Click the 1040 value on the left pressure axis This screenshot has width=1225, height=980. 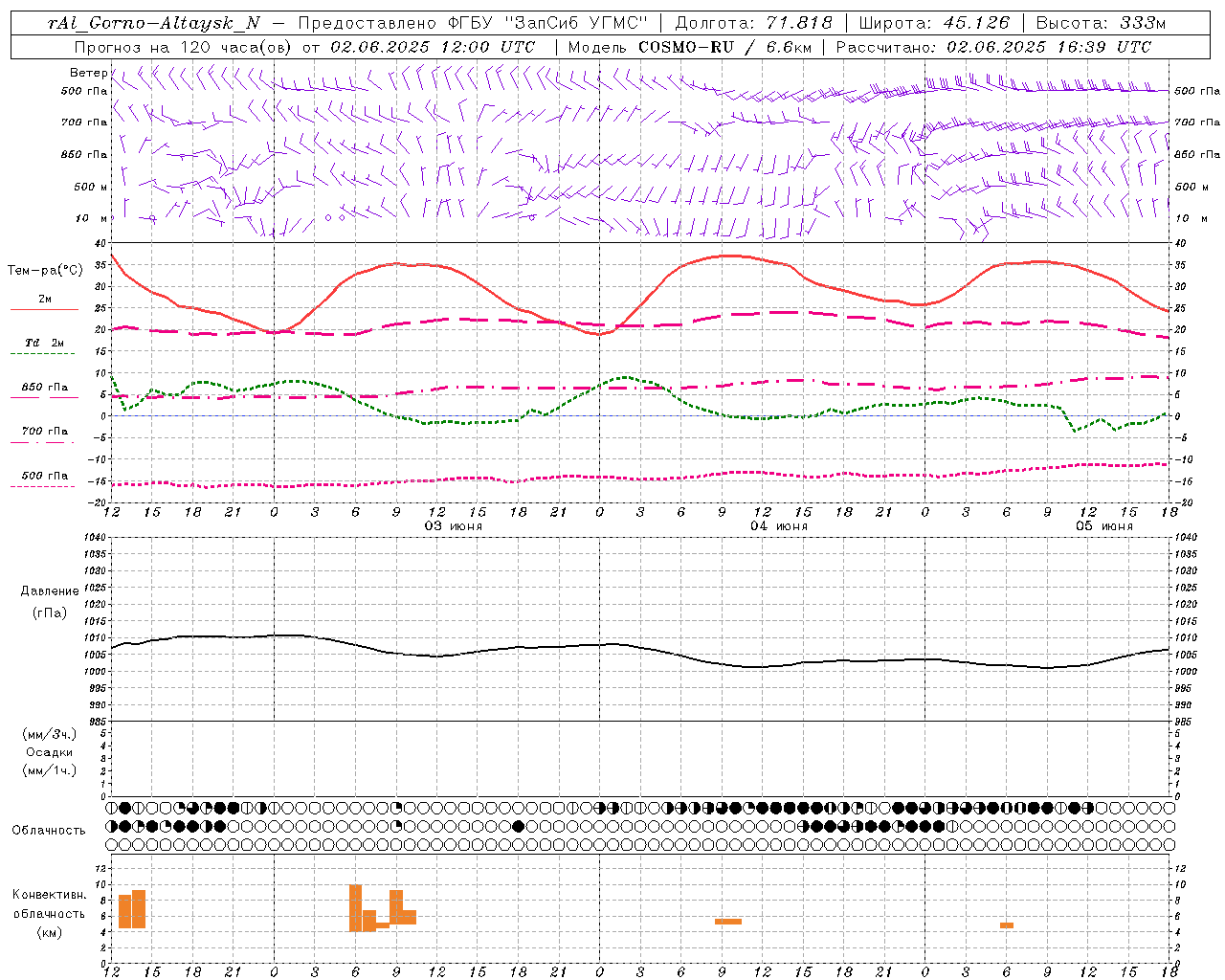click(x=97, y=538)
